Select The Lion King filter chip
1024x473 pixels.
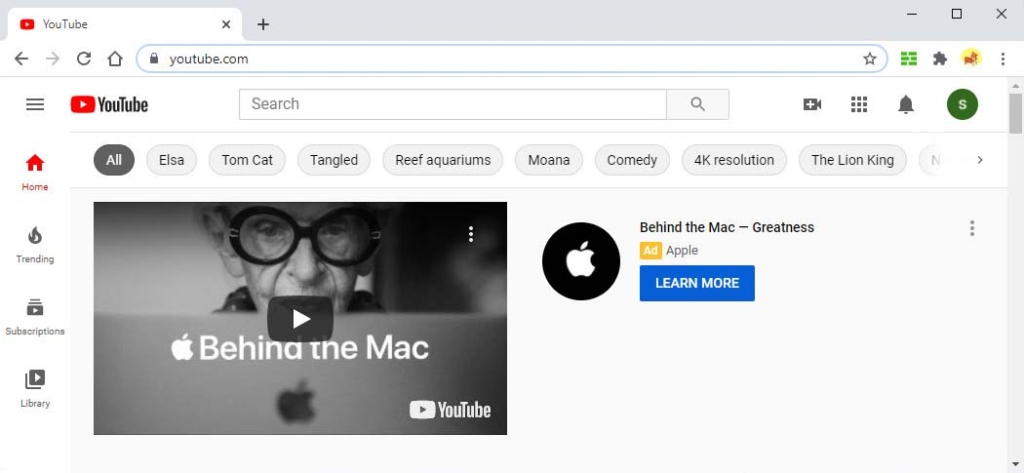coord(852,160)
